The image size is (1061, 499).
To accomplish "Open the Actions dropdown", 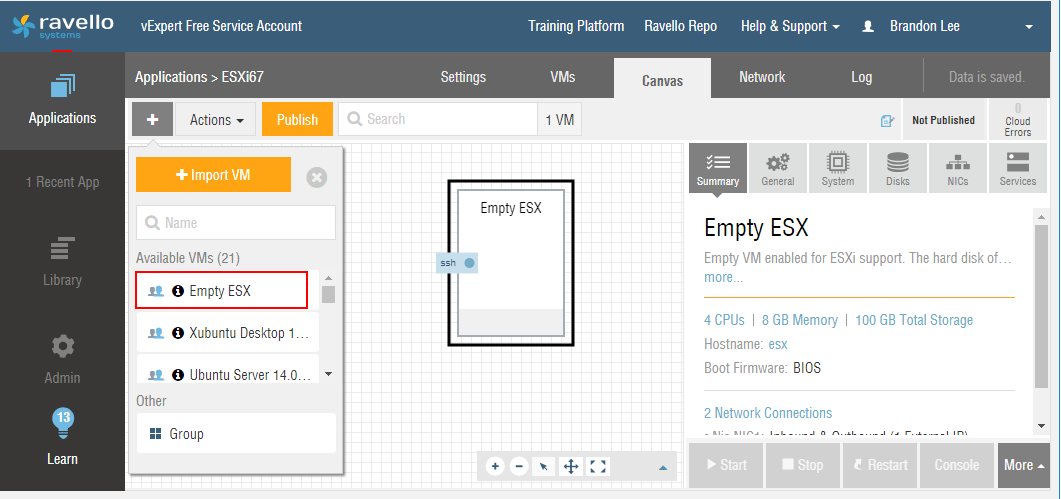I will pyautogui.click(x=216, y=120).
